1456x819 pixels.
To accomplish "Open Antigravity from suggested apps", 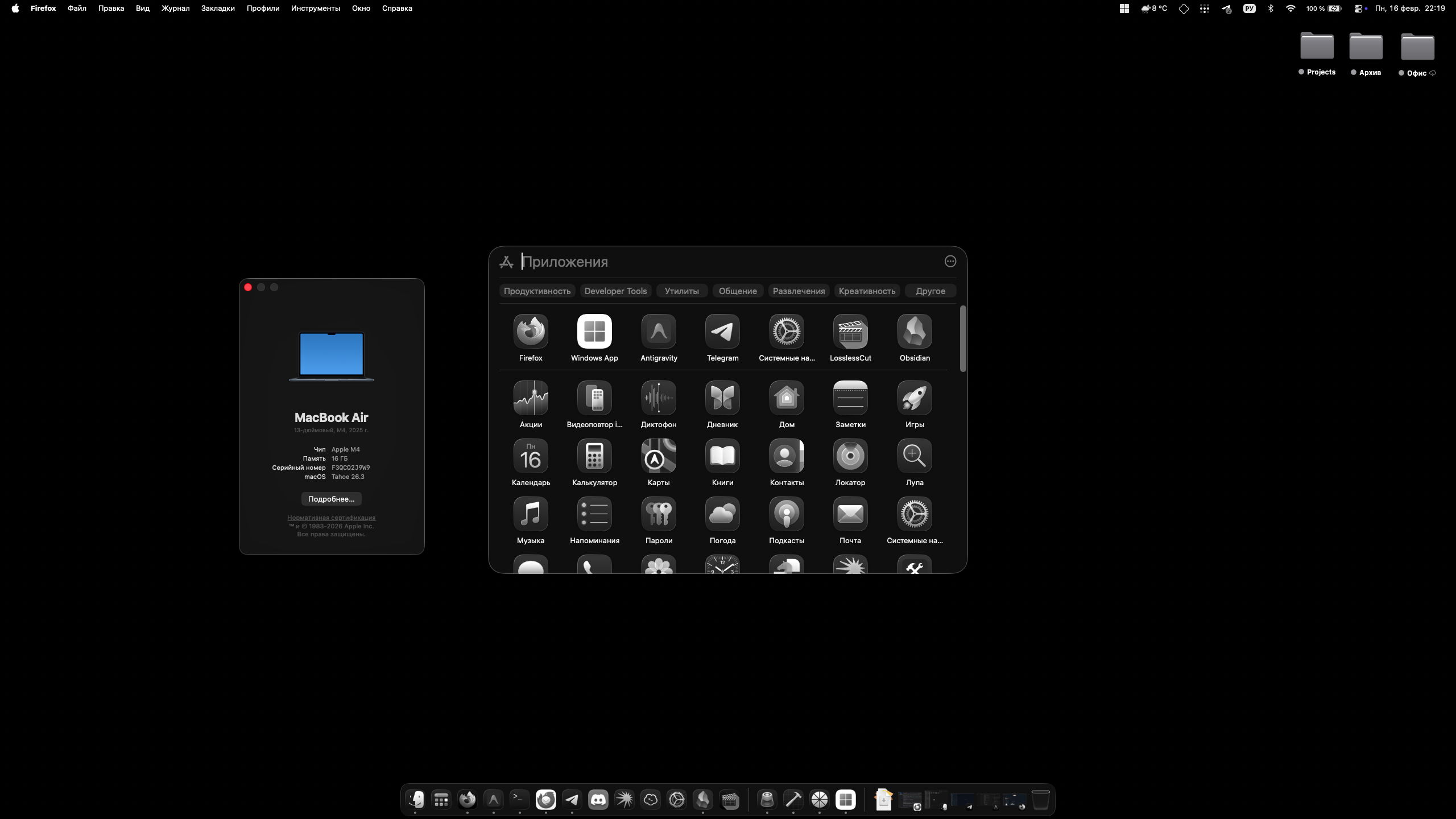I will point(659,332).
